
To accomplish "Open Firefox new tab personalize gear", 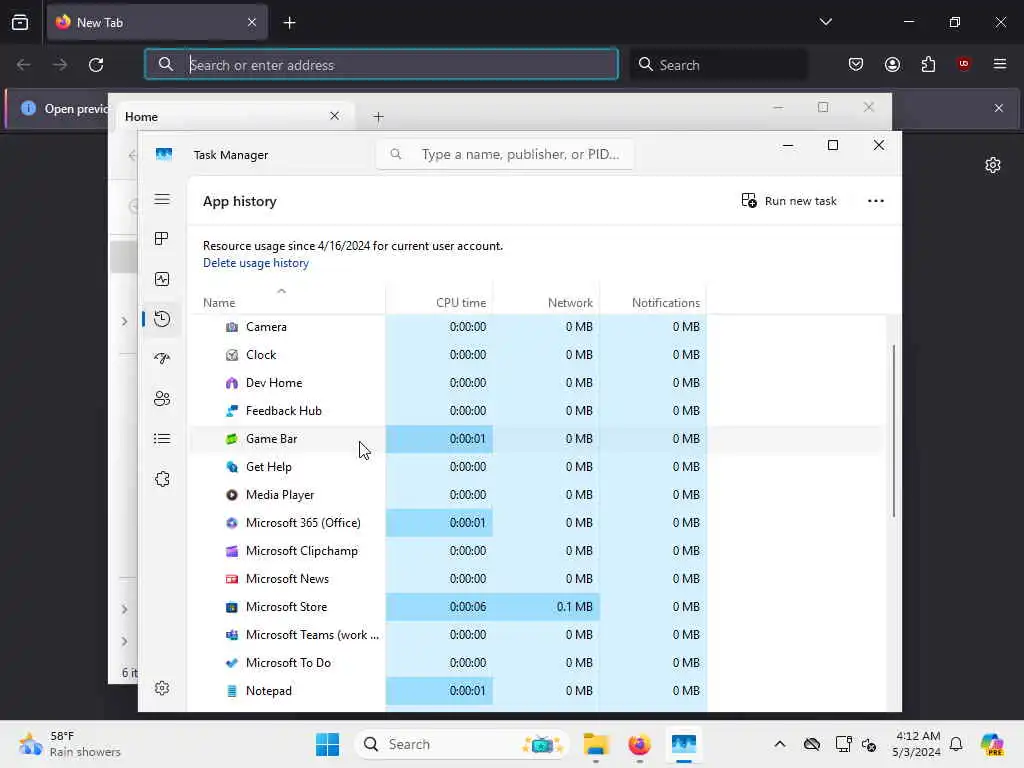I will (x=993, y=165).
